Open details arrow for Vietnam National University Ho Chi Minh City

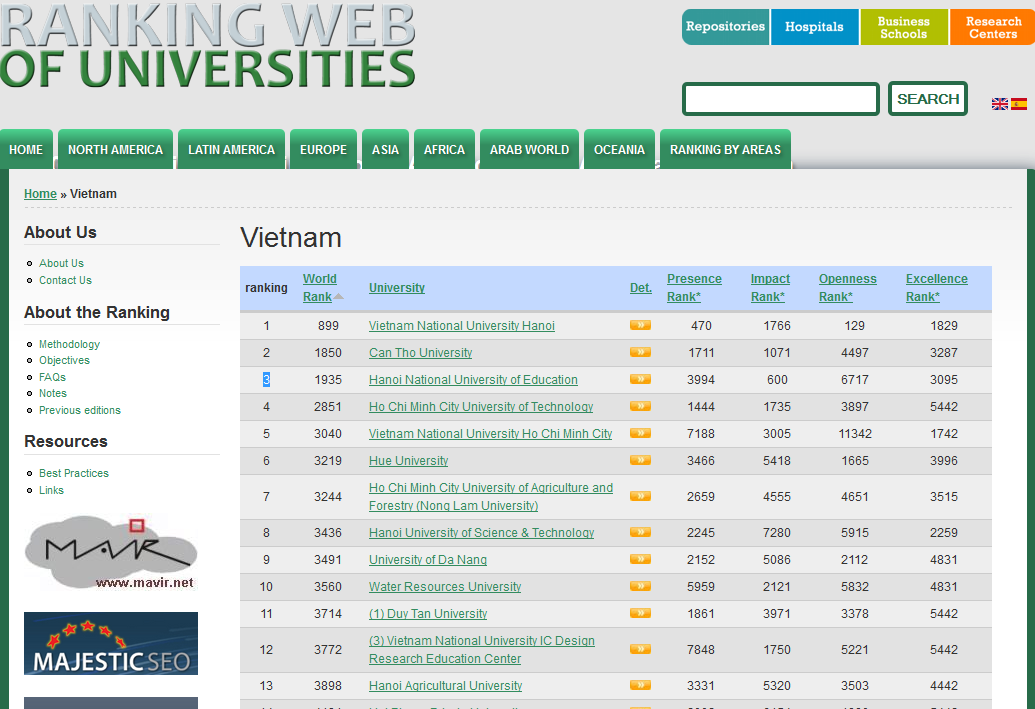640,433
